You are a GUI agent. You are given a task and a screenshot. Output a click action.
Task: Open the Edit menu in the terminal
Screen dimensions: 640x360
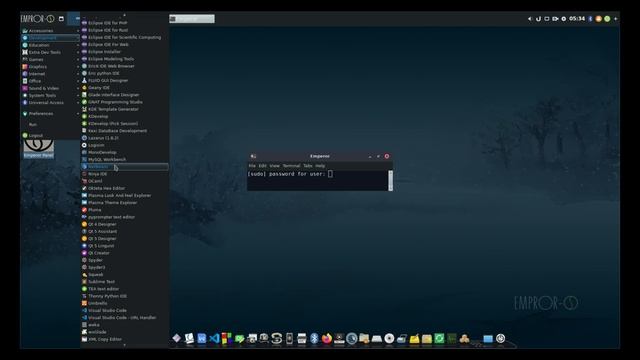(262, 166)
